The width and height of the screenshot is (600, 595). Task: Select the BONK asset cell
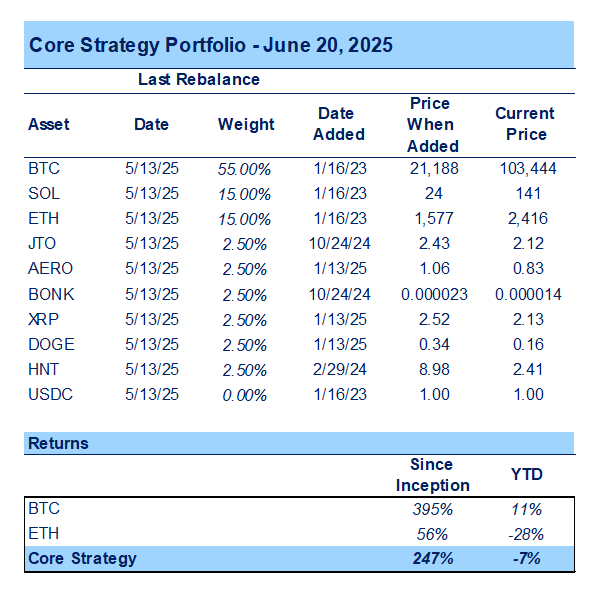click(x=51, y=295)
